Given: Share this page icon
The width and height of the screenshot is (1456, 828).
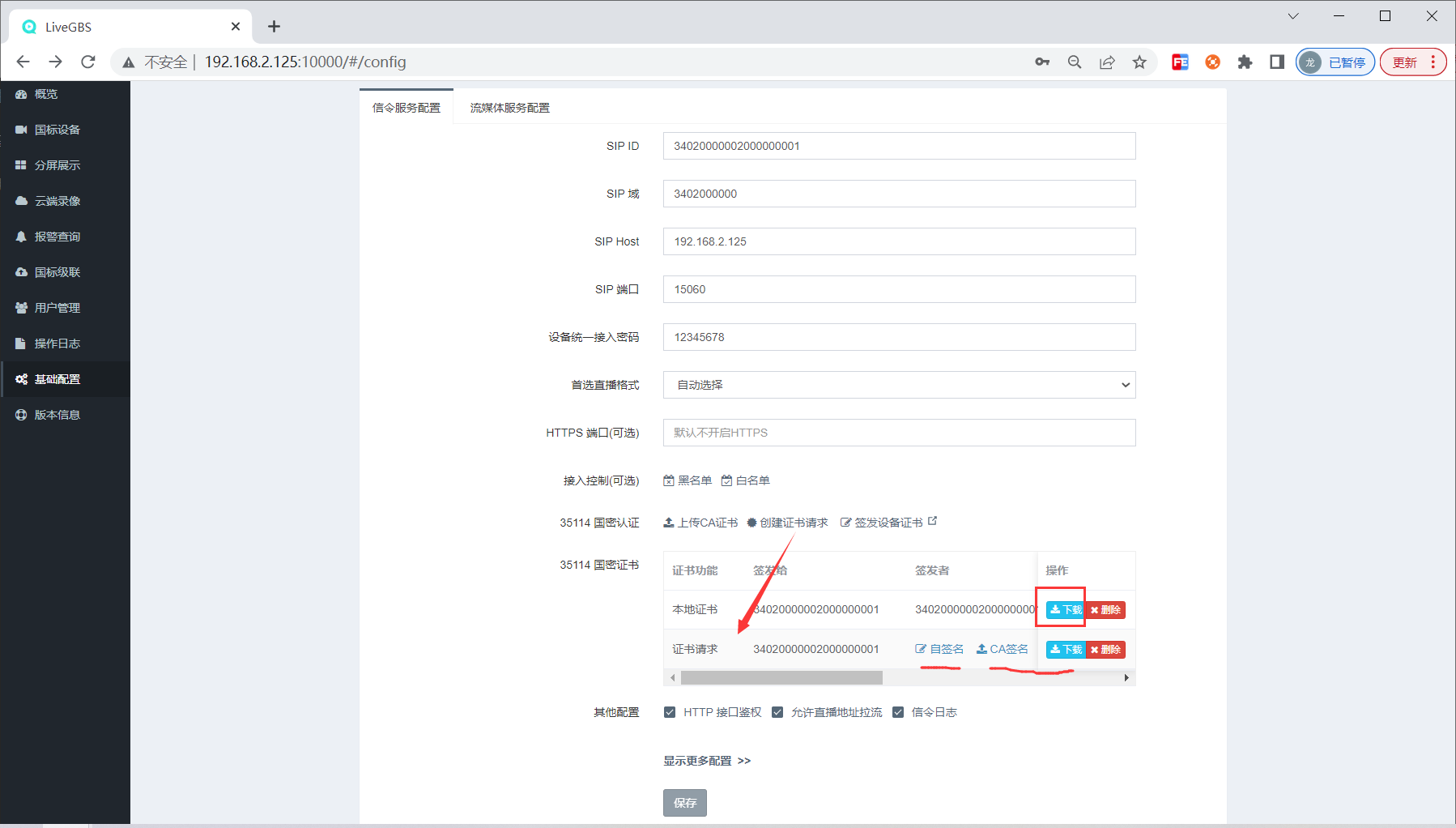Looking at the screenshot, I should coord(1107,62).
